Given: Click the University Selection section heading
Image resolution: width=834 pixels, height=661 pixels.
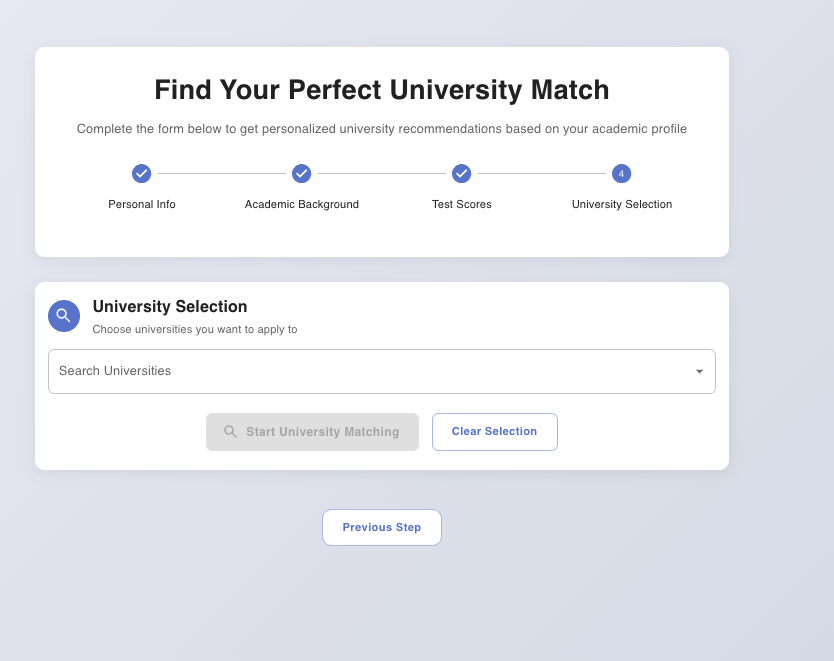Looking at the screenshot, I should pos(170,307).
